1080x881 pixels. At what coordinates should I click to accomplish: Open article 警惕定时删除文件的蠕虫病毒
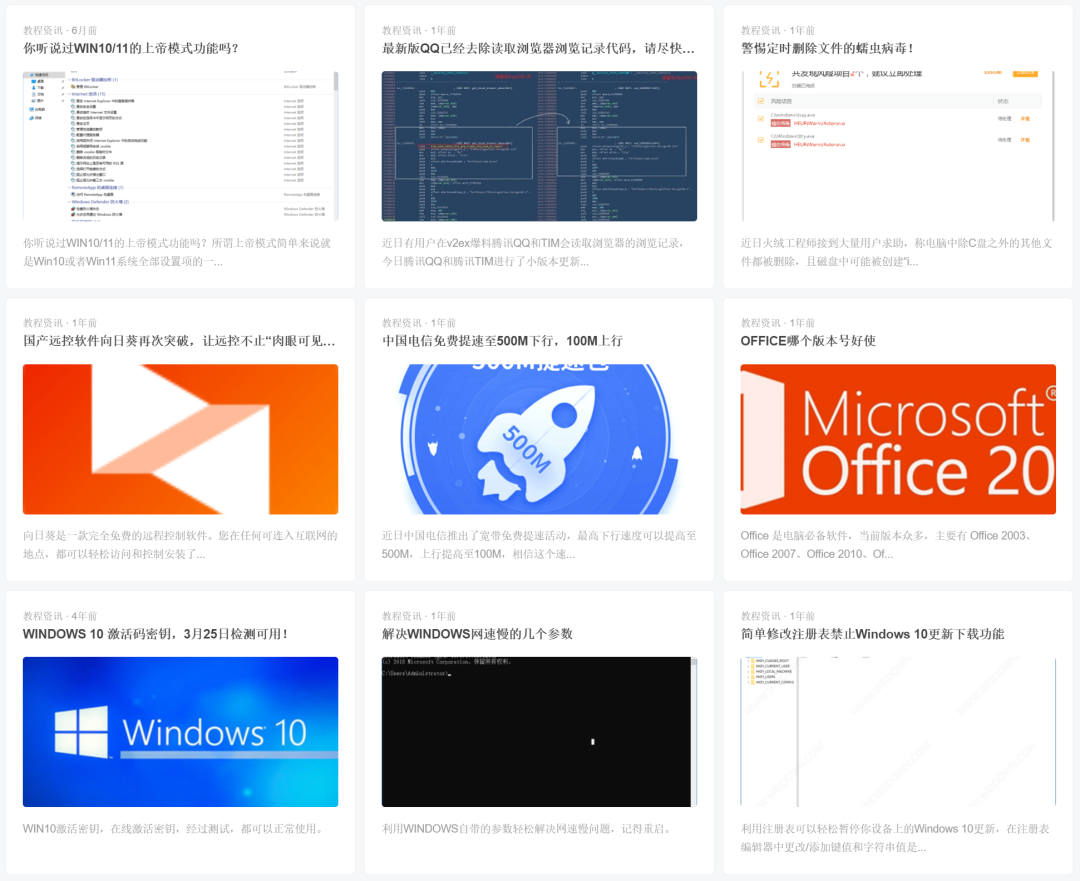(827, 48)
